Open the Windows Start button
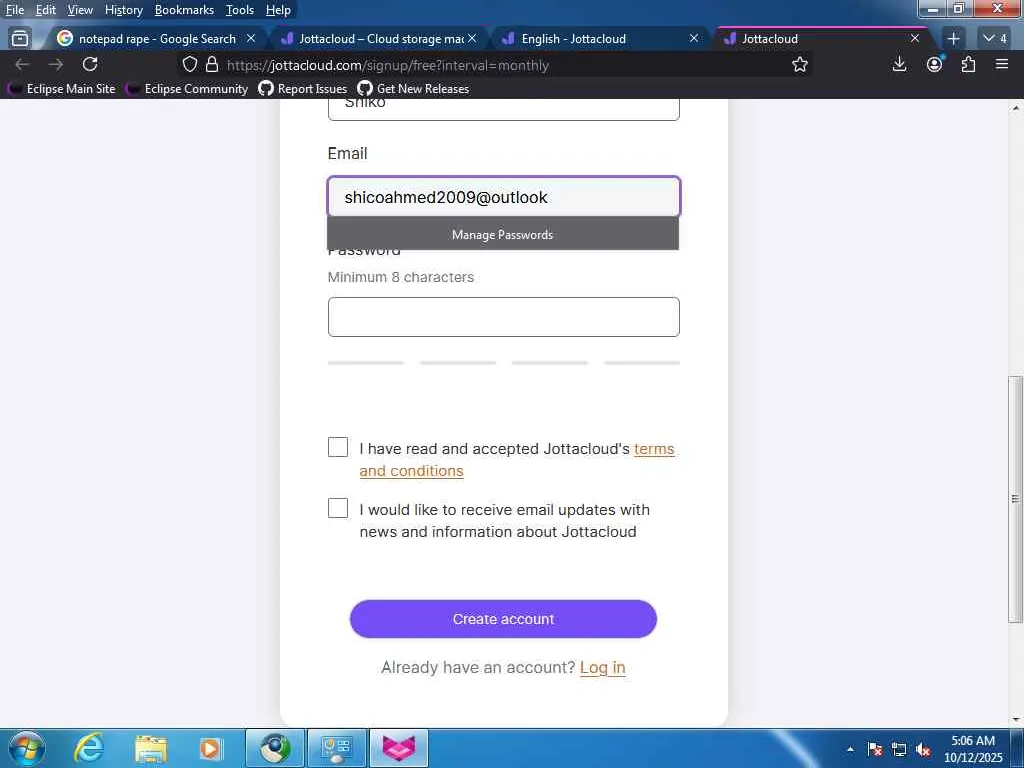Screen dimensions: 1024x768 [27, 748]
